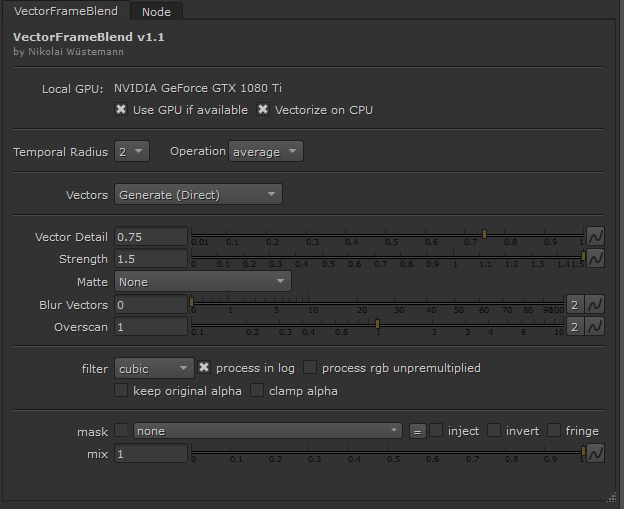The width and height of the screenshot is (624, 509).
Task: Open the Temporal Radius dropdown
Action: 132,151
